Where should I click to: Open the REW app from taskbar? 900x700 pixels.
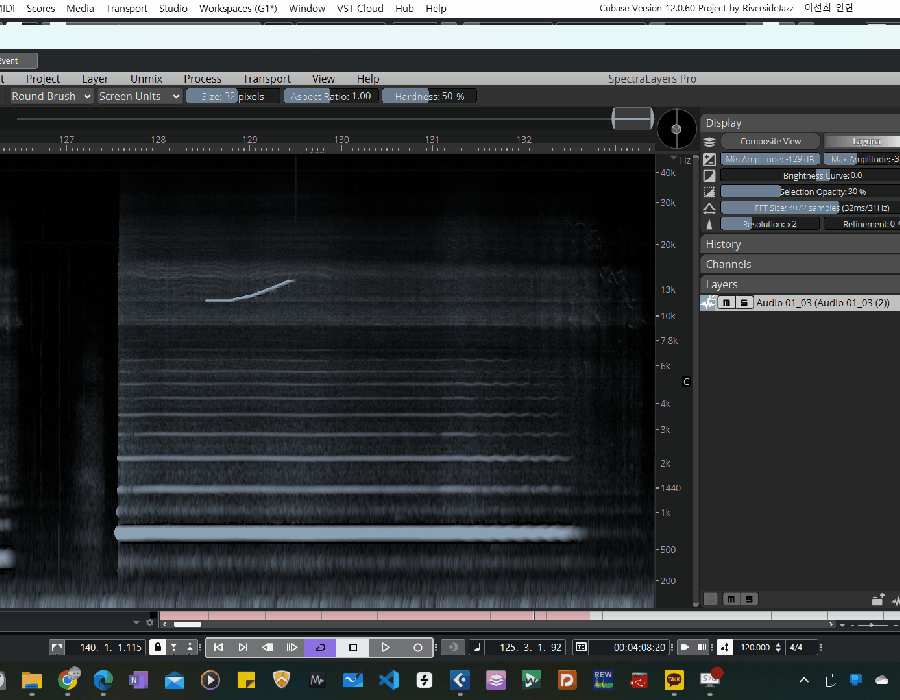tap(603, 680)
